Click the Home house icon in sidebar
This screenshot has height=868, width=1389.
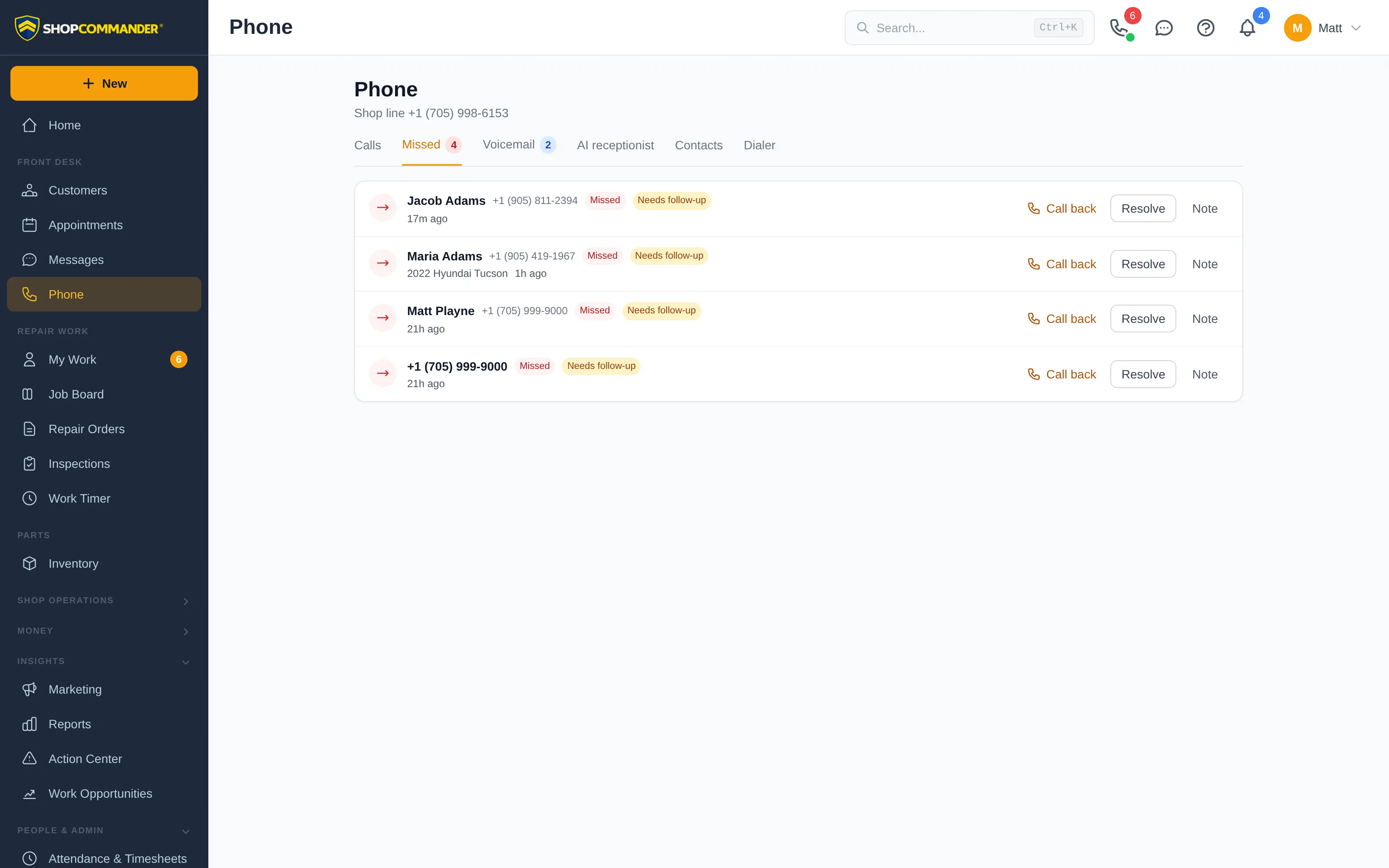29,125
